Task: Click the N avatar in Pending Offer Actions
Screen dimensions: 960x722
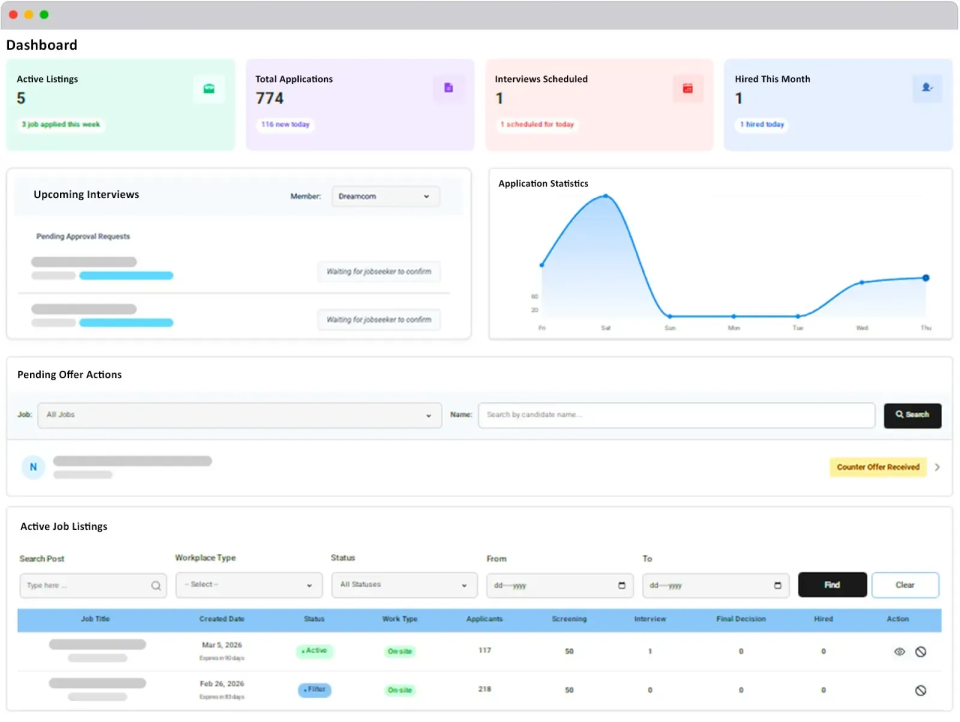Action: 33,467
